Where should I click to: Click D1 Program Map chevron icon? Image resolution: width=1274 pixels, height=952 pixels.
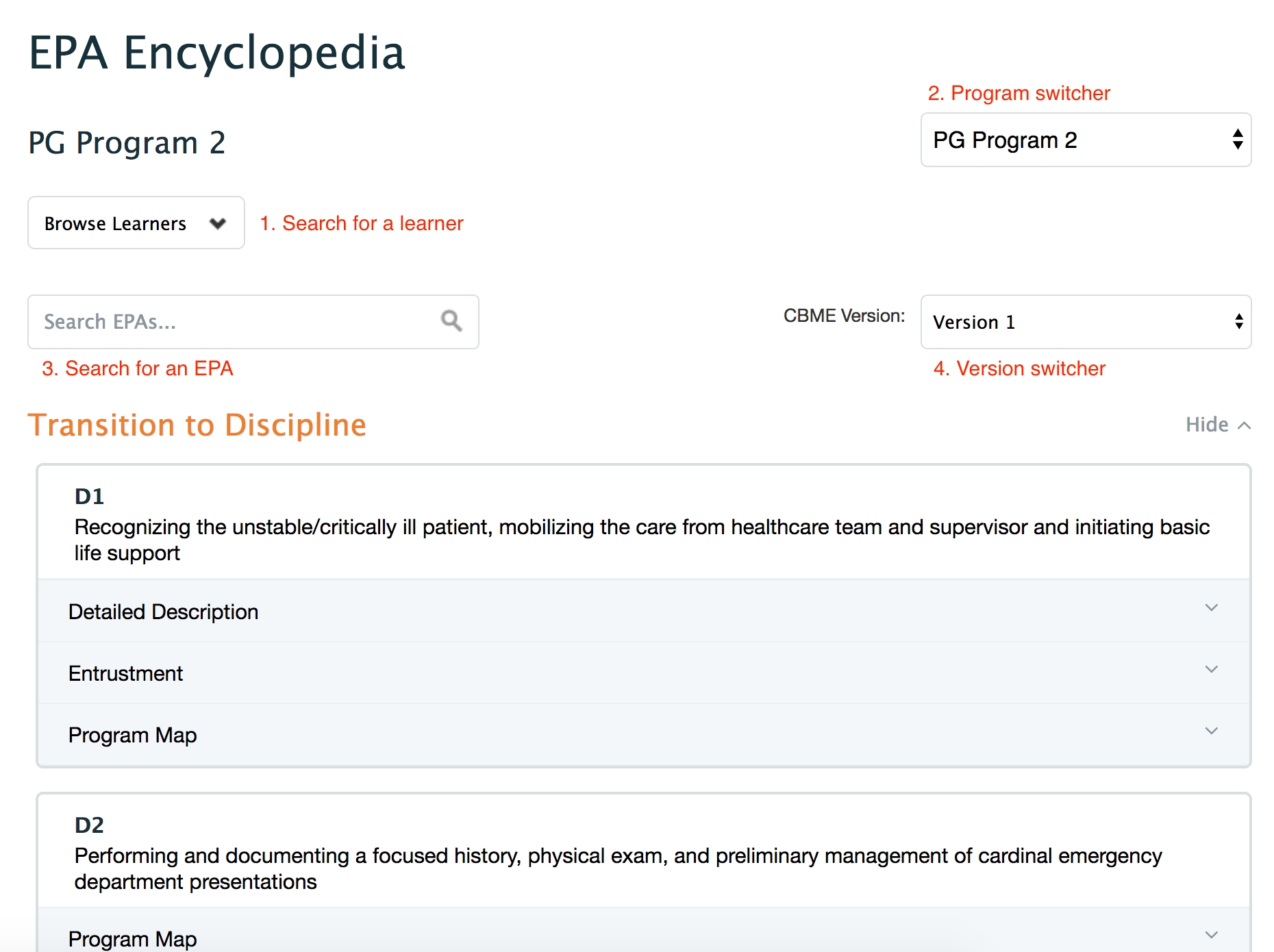tap(1211, 731)
